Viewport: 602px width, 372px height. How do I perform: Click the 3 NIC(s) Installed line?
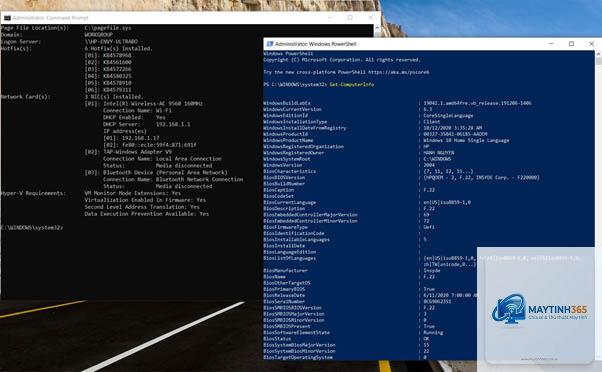(x=114, y=97)
